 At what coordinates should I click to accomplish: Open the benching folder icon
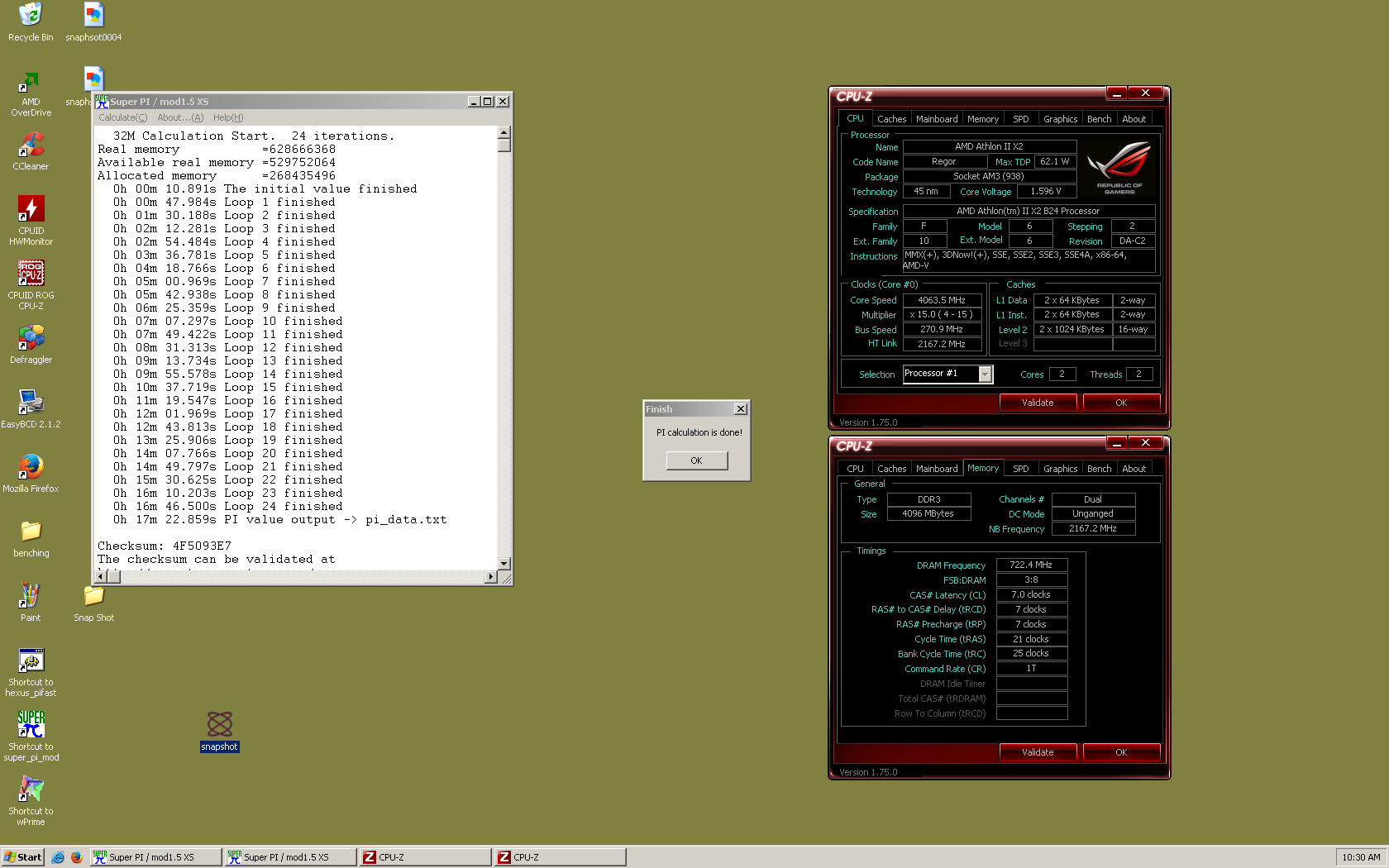tap(31, 538)
